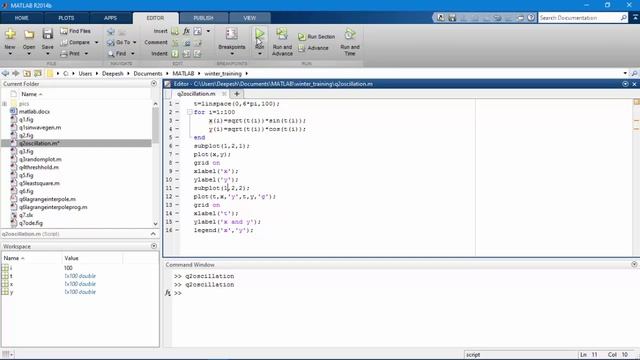Click MATLAB in the address path

[183, 73]
